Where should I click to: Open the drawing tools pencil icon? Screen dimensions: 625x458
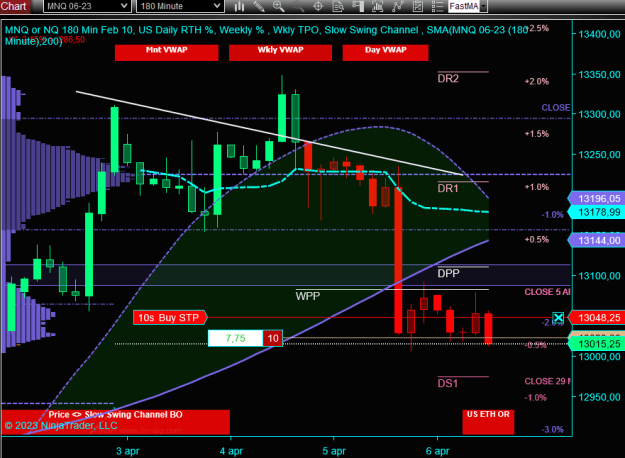coord(259,6)
